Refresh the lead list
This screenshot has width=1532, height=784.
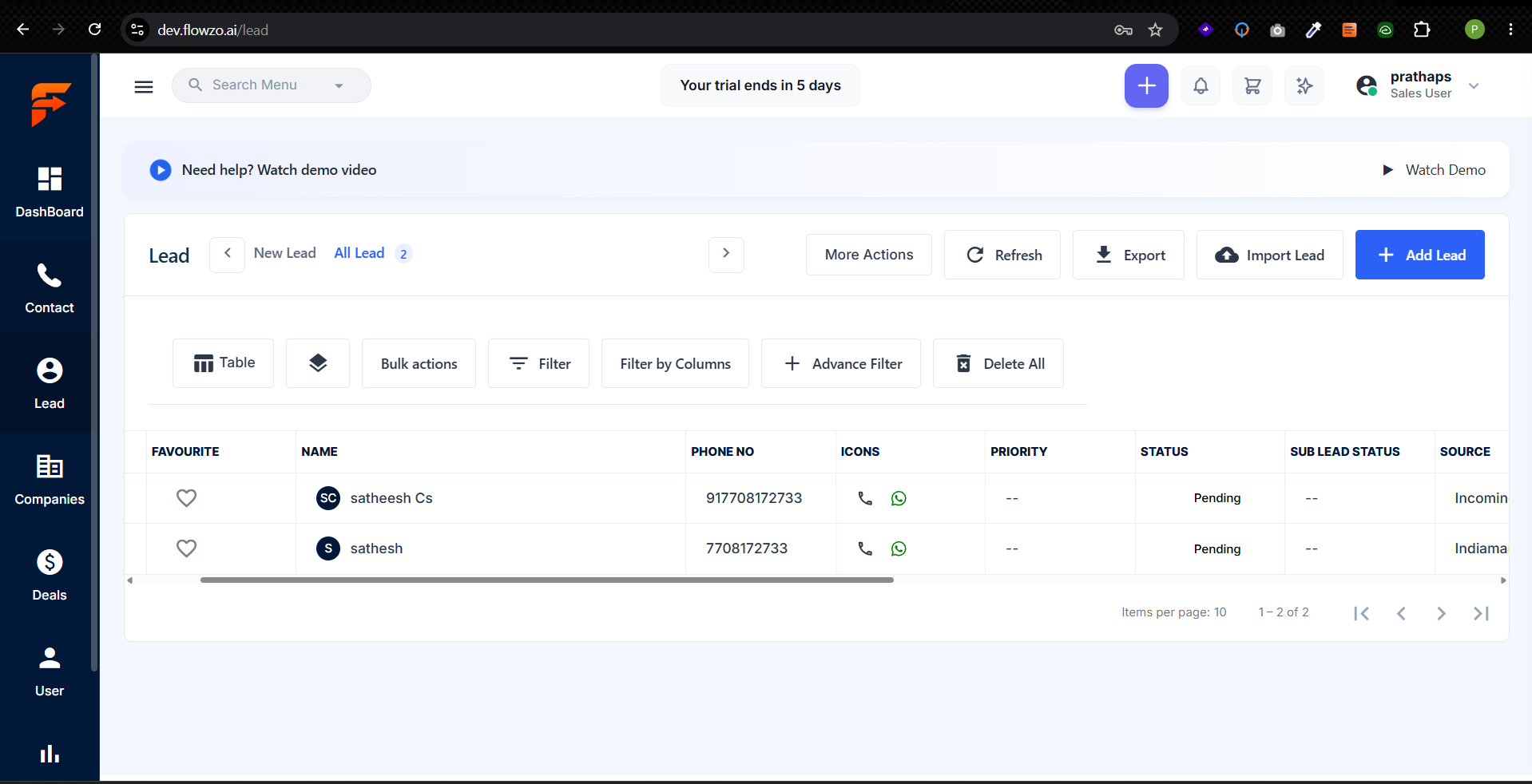click(x=1002, y=255)
